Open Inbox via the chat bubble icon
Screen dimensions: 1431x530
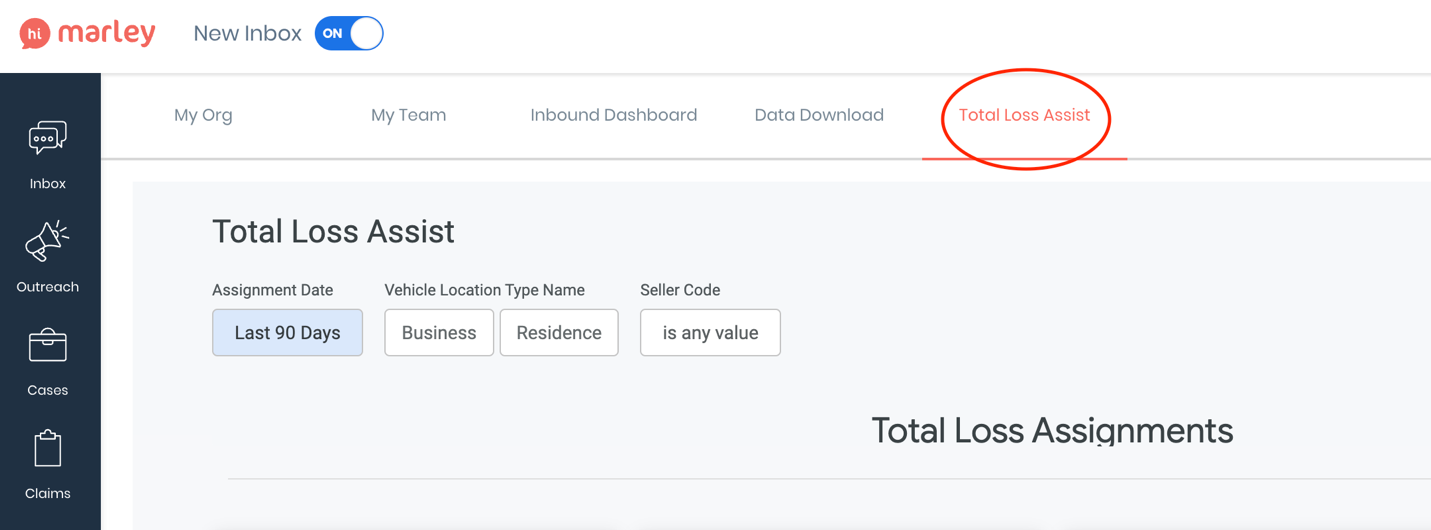coord(47,138)
